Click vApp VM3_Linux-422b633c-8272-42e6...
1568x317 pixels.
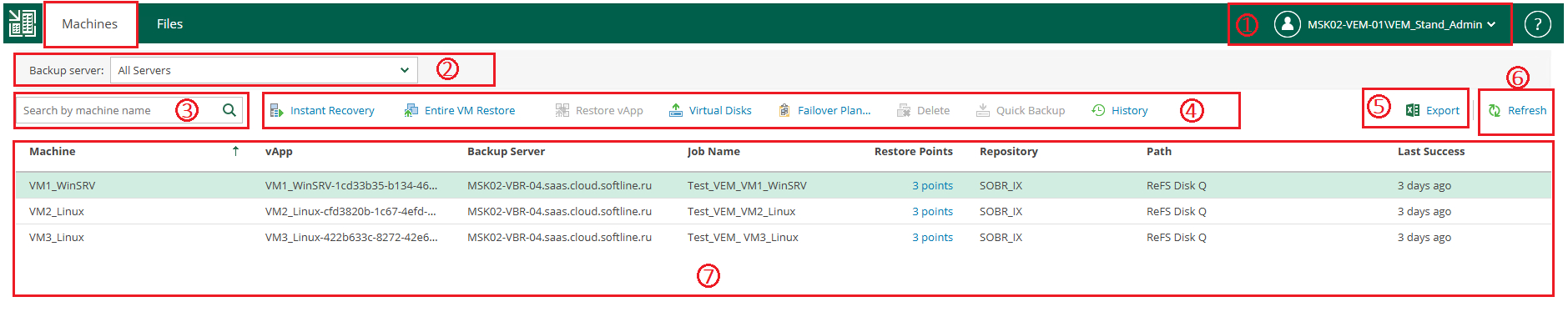pyautogui.click(x=351, y=237)
